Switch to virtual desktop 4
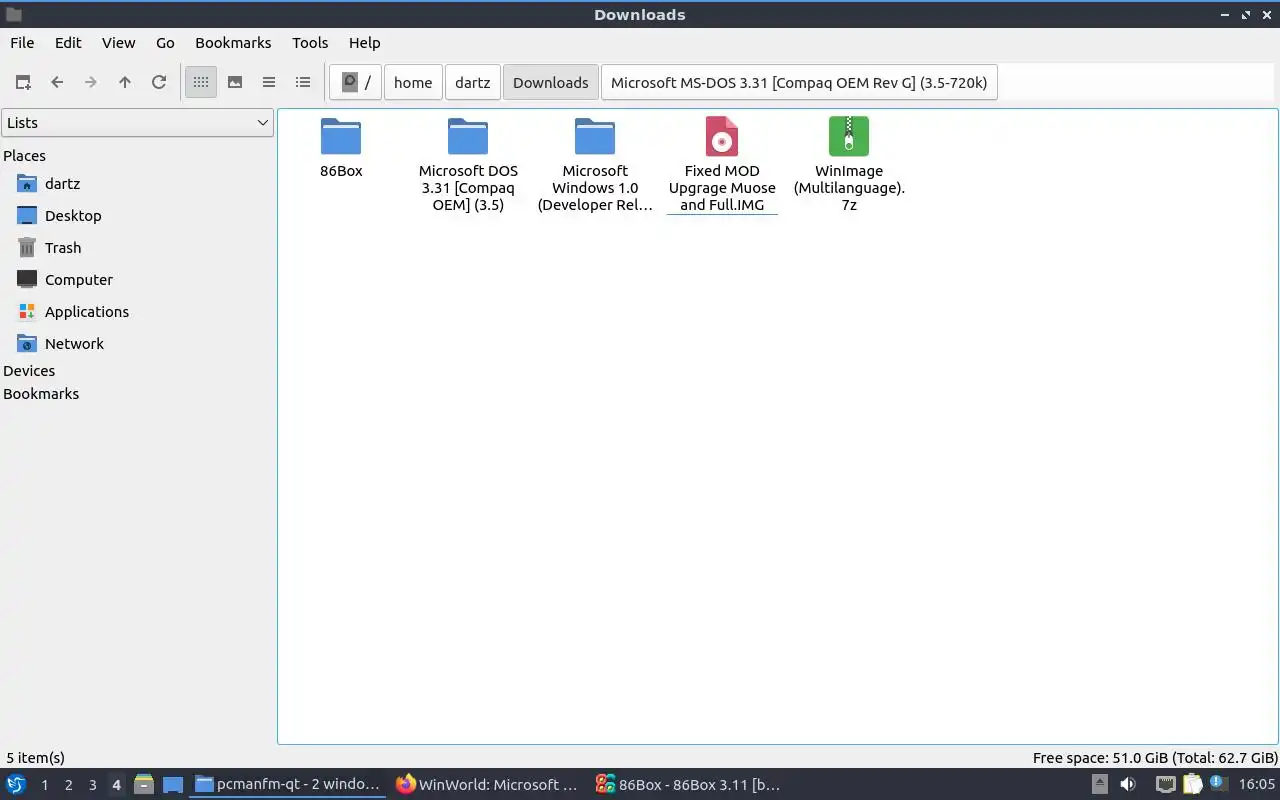Image resolution: width=1280 pixels, height=800 pixels. pyautogui.click(x=116, y=785)
